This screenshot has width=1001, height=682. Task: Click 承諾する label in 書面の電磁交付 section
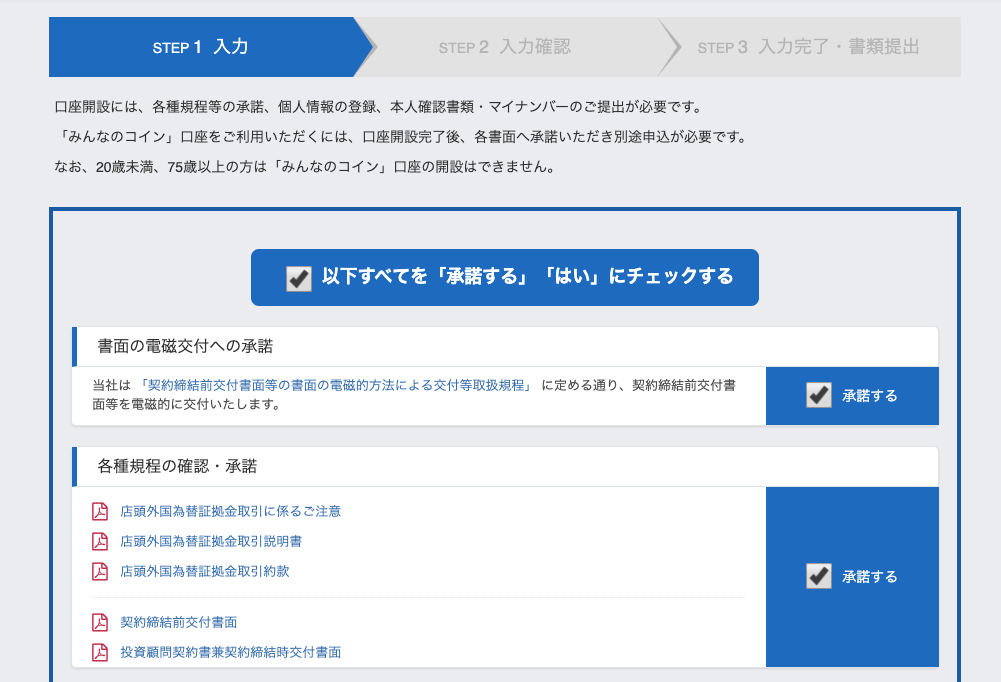[x=869, y=396]
